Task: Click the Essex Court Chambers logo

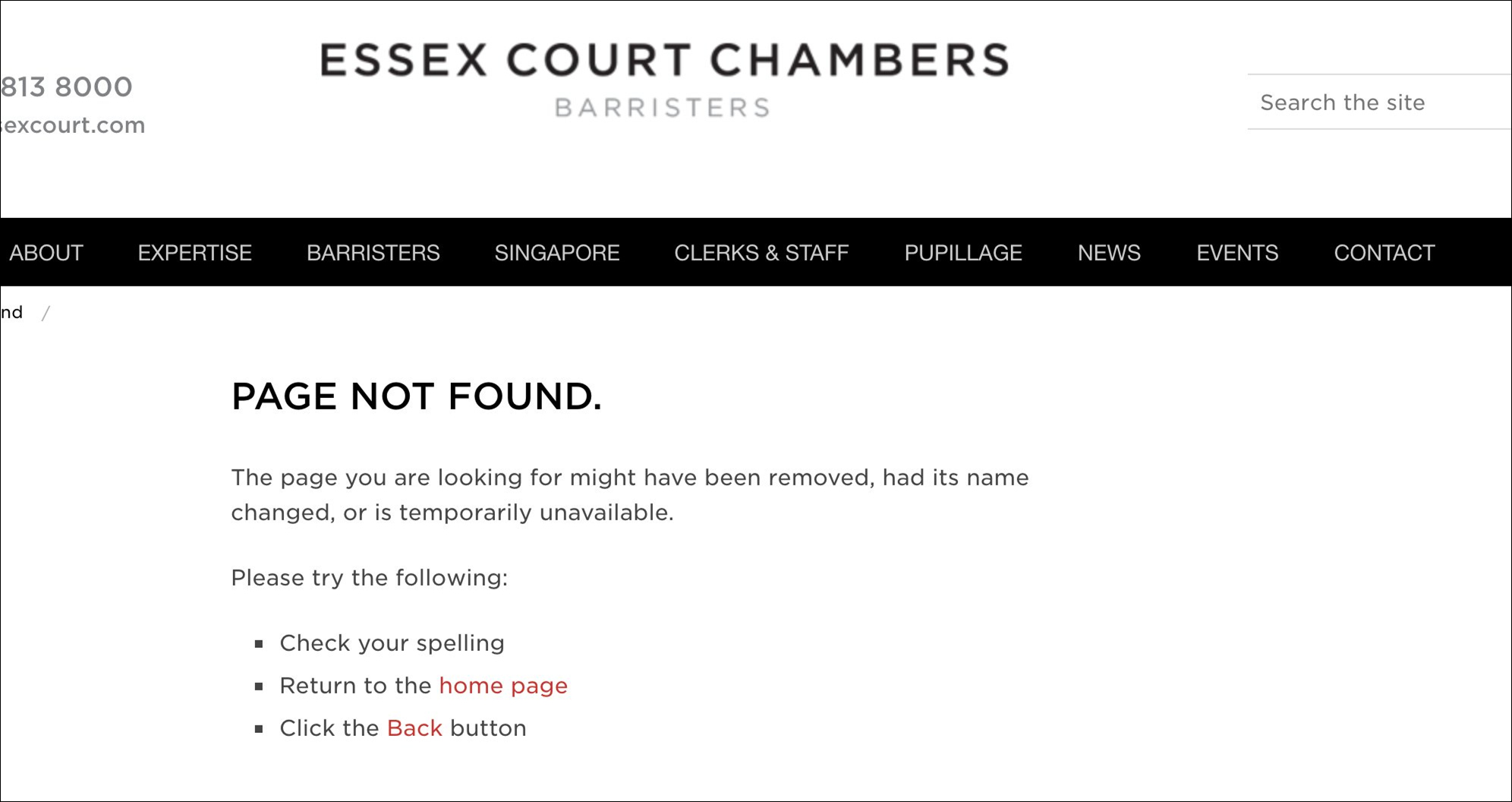Action: pyautogui.click(x=663, y=78)
